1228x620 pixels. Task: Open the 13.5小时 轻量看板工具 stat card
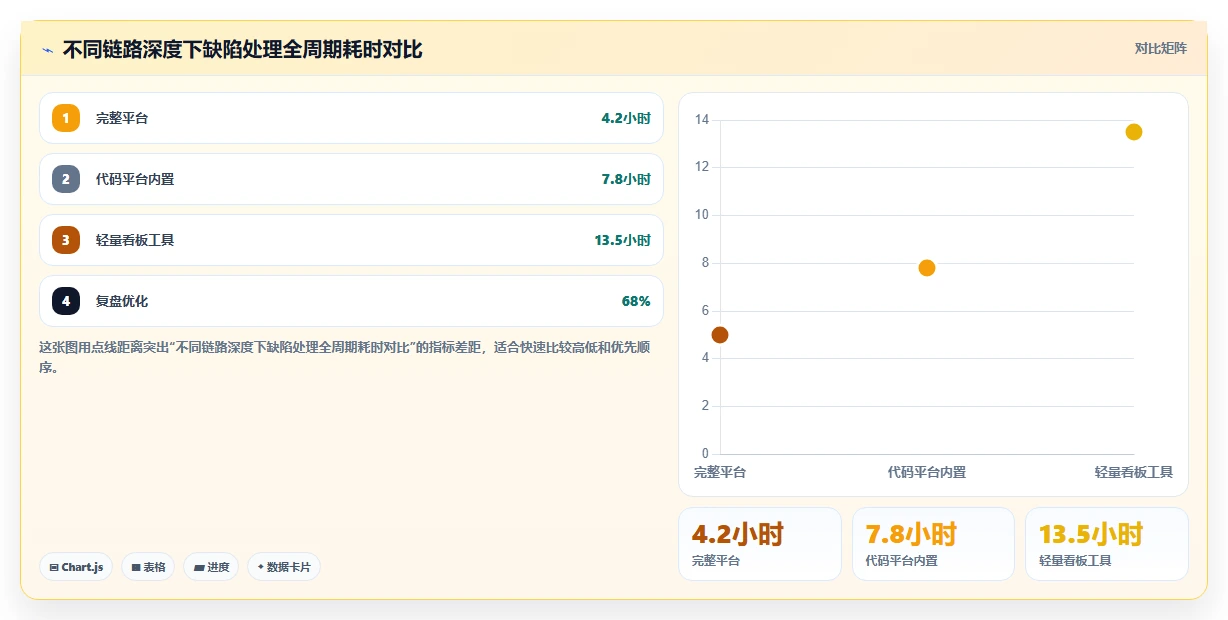point(1107,544)
